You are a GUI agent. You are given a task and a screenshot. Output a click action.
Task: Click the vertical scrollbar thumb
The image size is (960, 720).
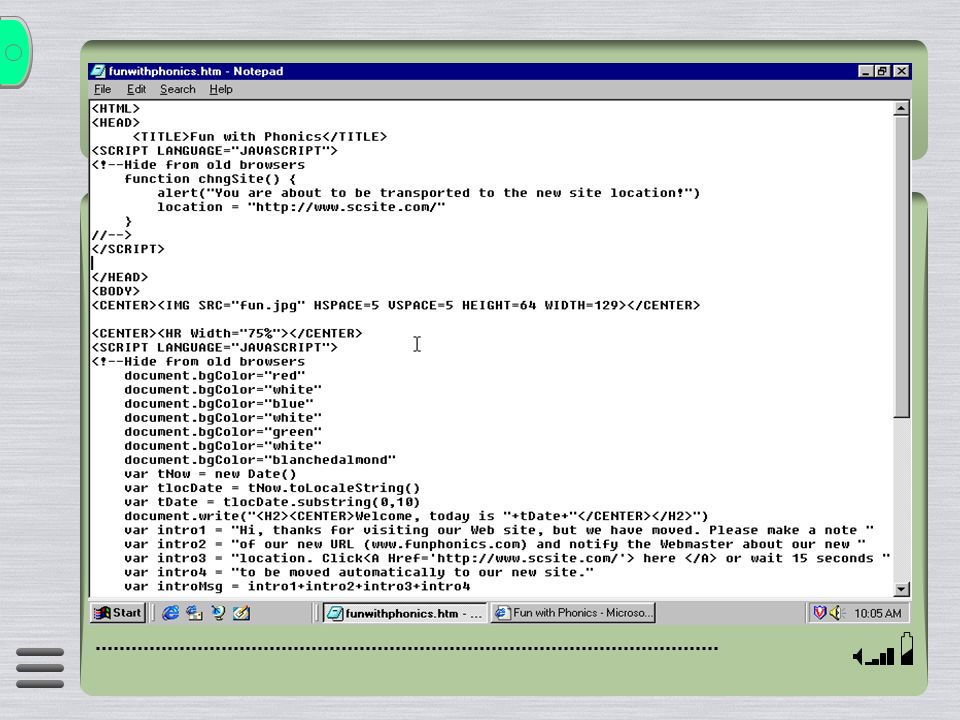coord(901,267)
